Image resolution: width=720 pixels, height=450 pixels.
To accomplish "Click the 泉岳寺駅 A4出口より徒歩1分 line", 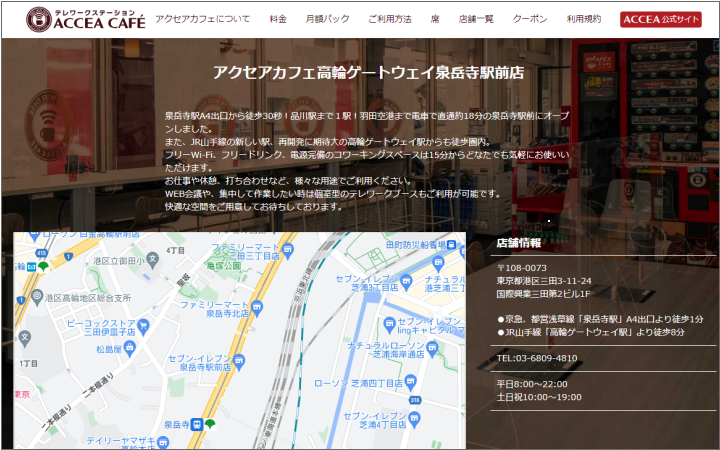I will click(x=600, y=319).
